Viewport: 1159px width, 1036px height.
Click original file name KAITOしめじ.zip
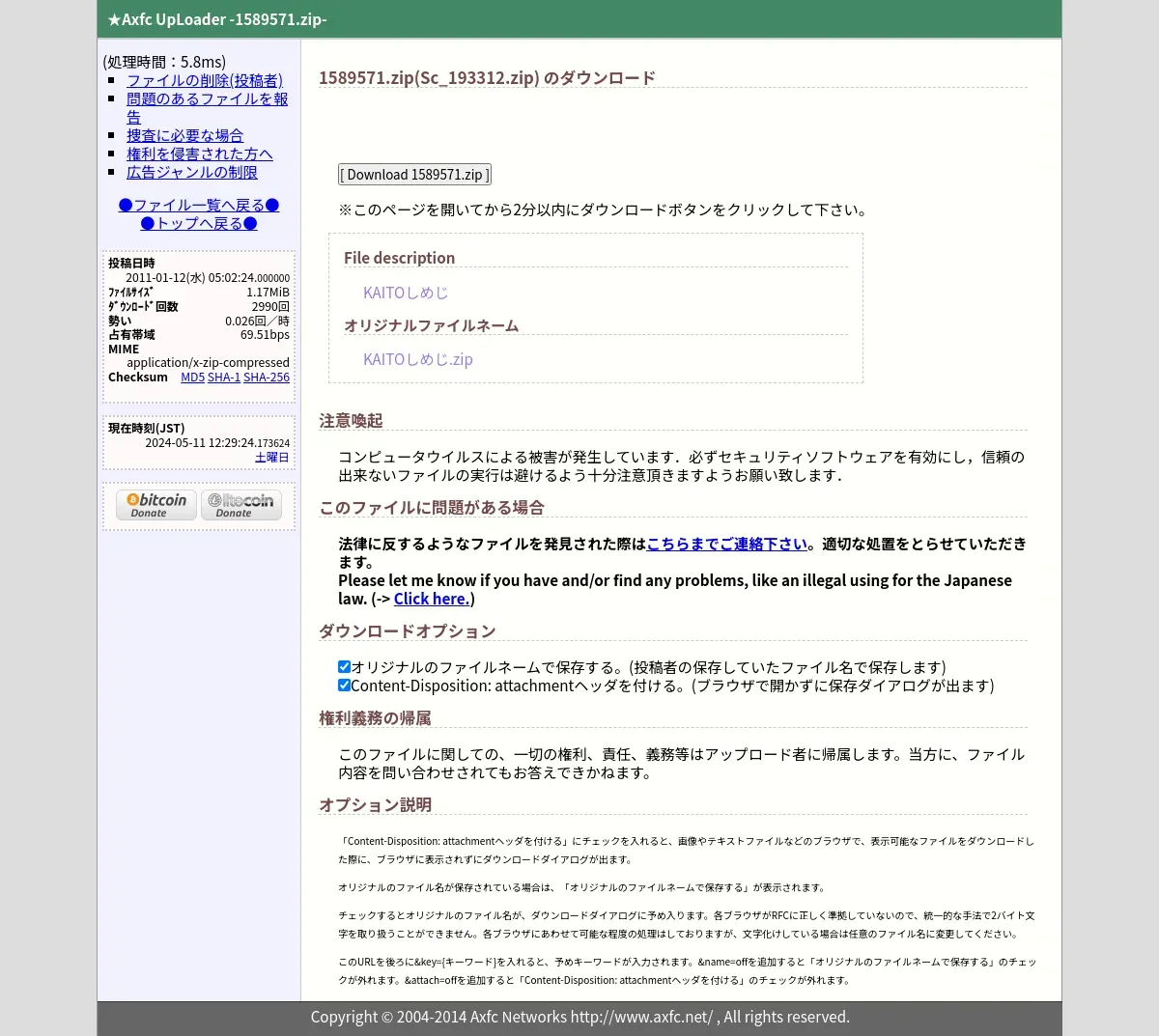tap(418, 359)
